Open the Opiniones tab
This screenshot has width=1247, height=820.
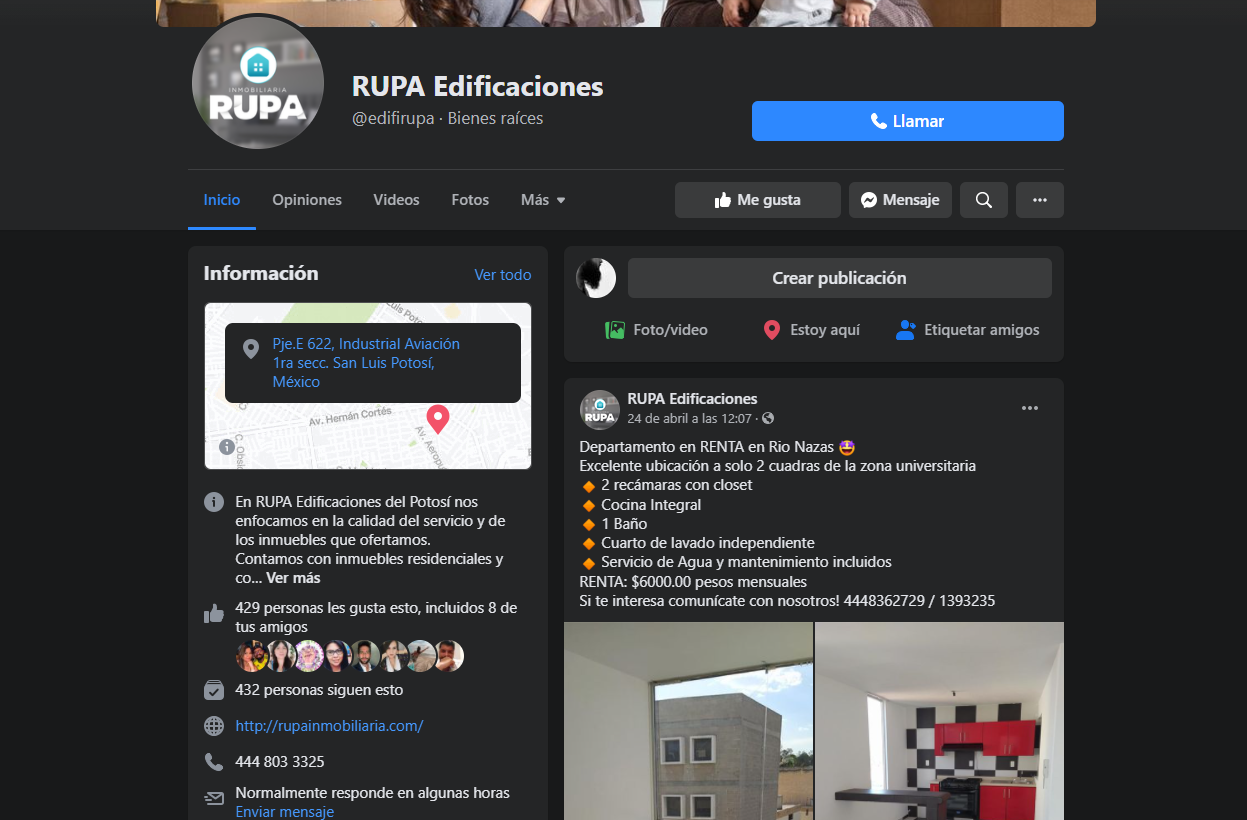(307, 200)
